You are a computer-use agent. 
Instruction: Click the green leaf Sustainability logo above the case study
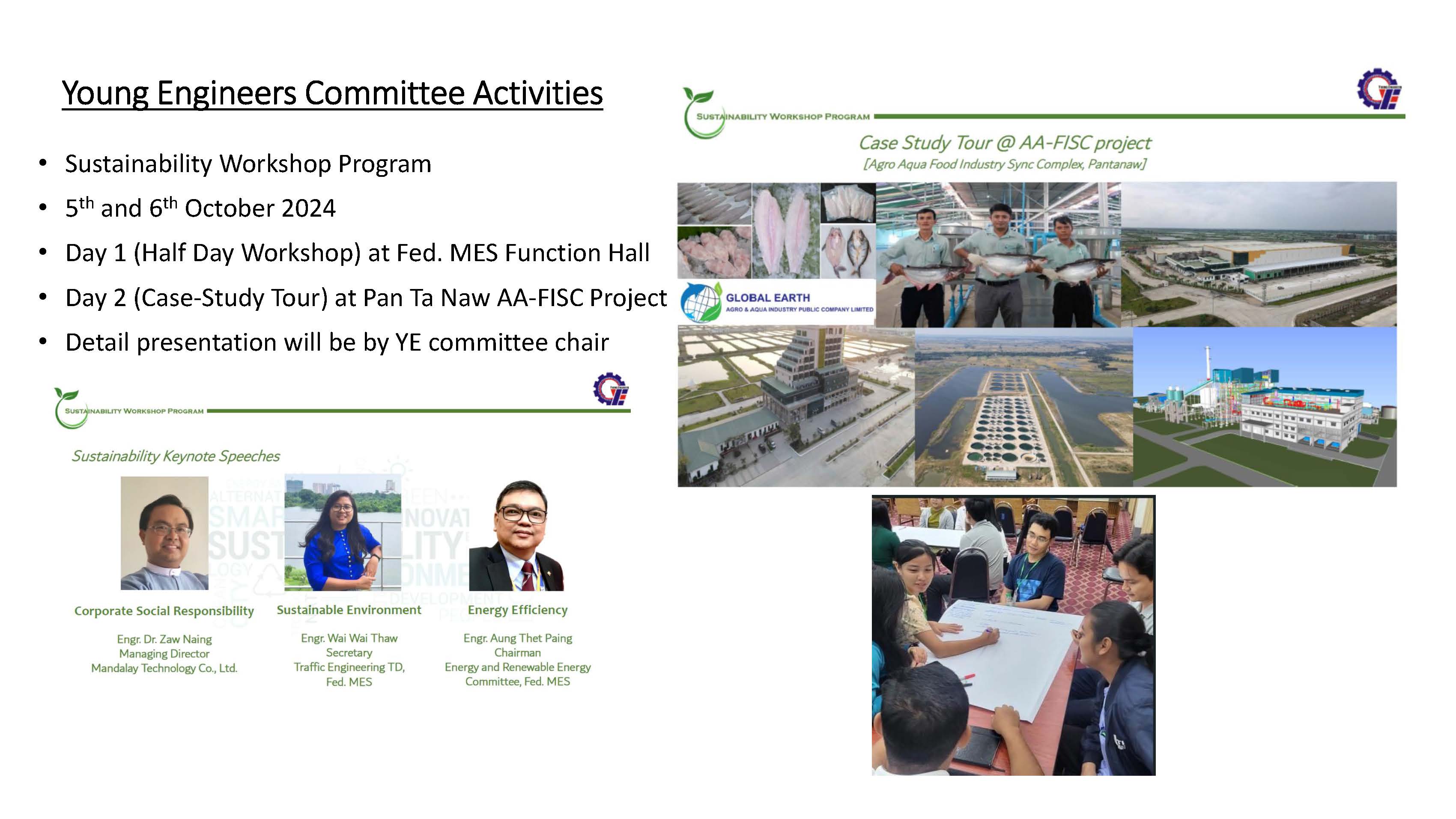pyautogui.click(x=703, y=113)
